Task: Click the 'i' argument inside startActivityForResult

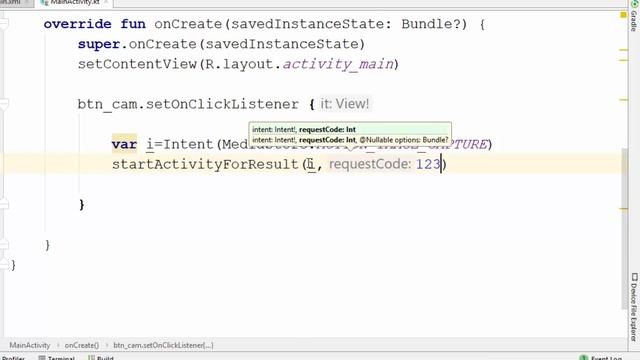Action: point(311,164)
